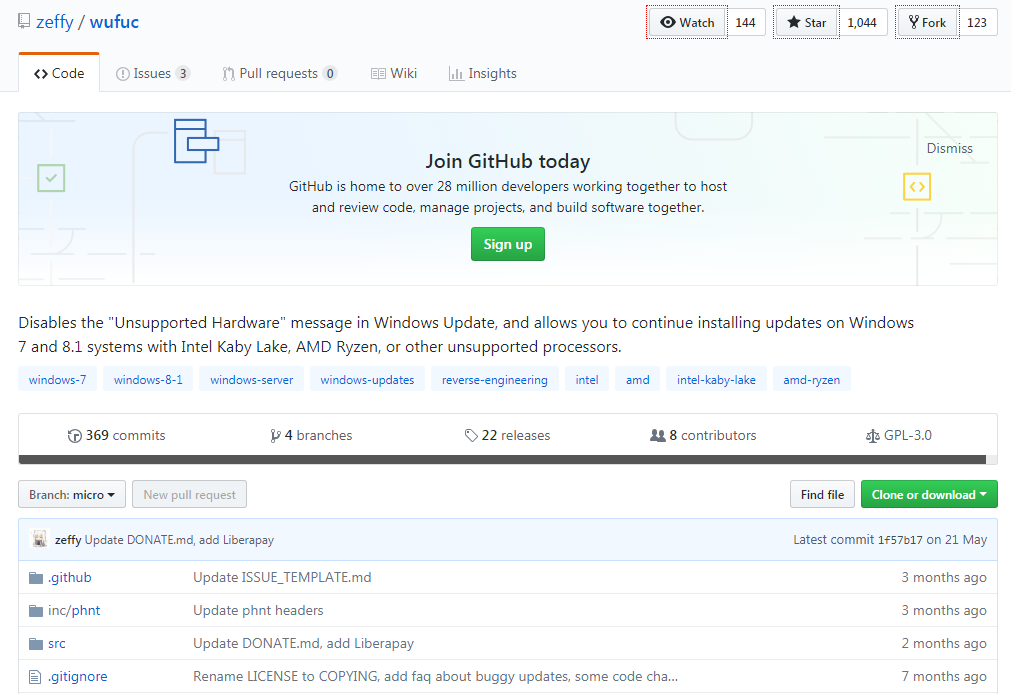Open the .github folder
The width and height of the screenshot is (1011, 694).
tap(70, 577)
